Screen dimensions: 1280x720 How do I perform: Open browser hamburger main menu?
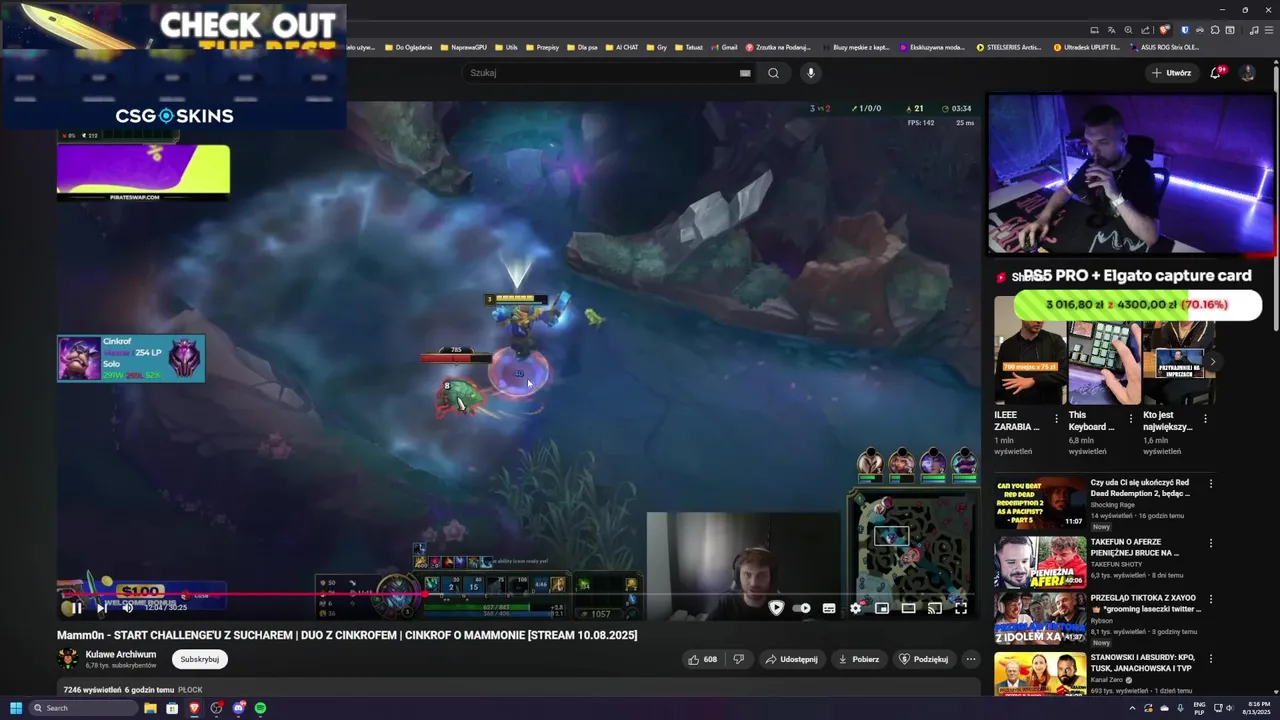click(x=1268, y=30)
